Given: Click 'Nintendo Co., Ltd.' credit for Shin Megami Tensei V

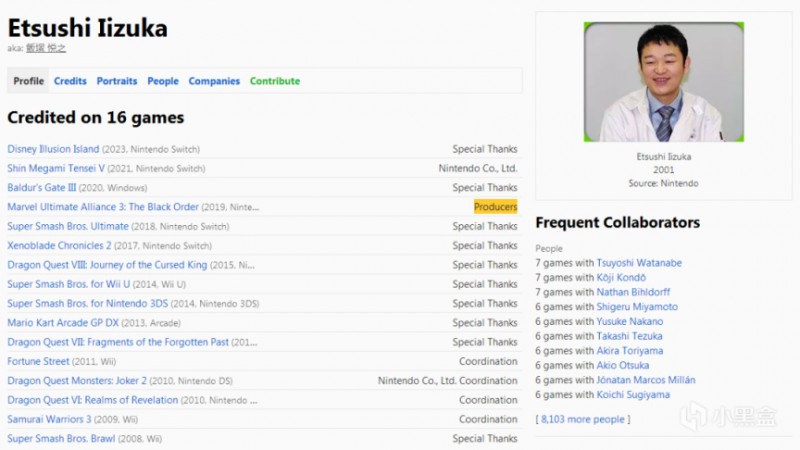Looking at the screenshot, I should pos(478,168).
